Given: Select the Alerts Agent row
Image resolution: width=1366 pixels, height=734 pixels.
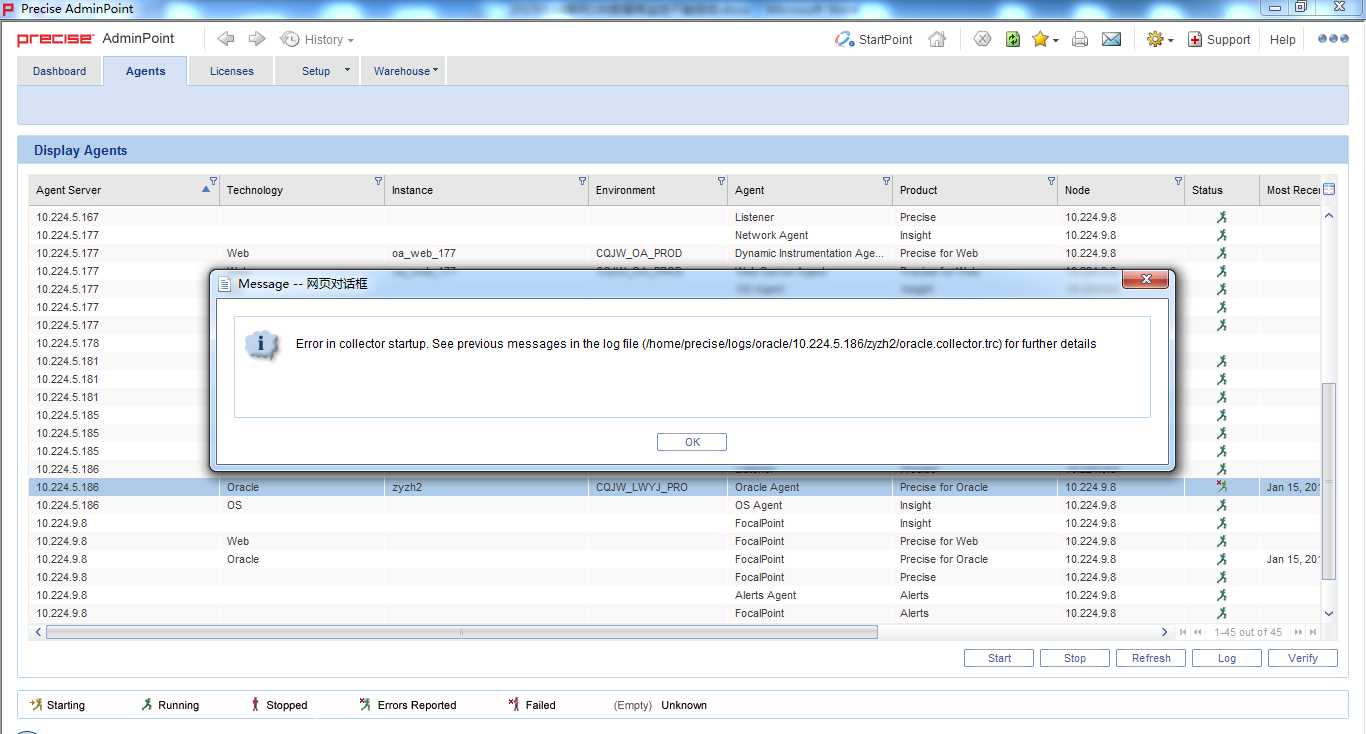Looking at the screenshot, I should (x=675, y=595).
